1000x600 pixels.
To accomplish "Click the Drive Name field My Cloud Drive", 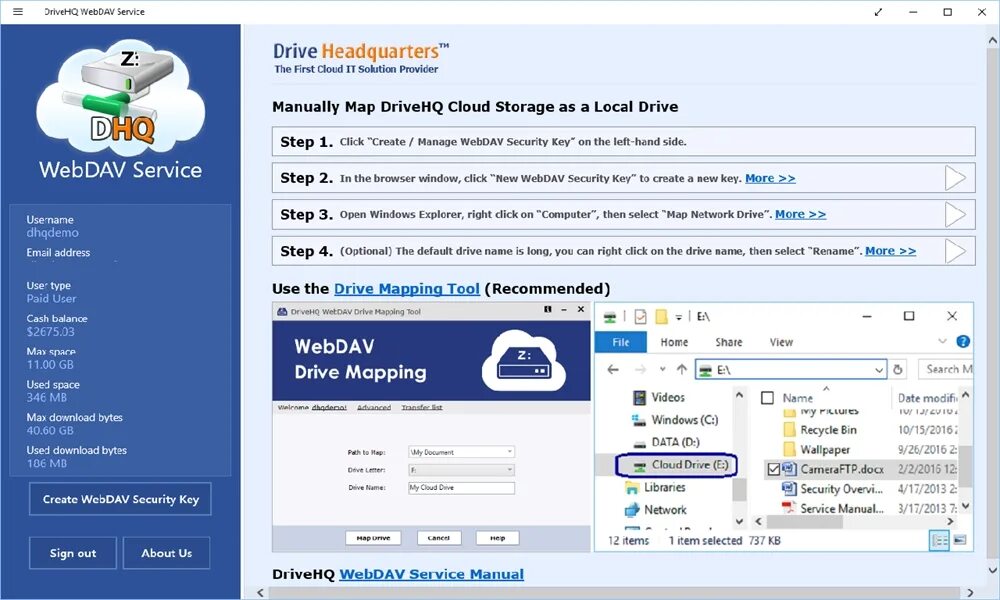I will [461, 488].
